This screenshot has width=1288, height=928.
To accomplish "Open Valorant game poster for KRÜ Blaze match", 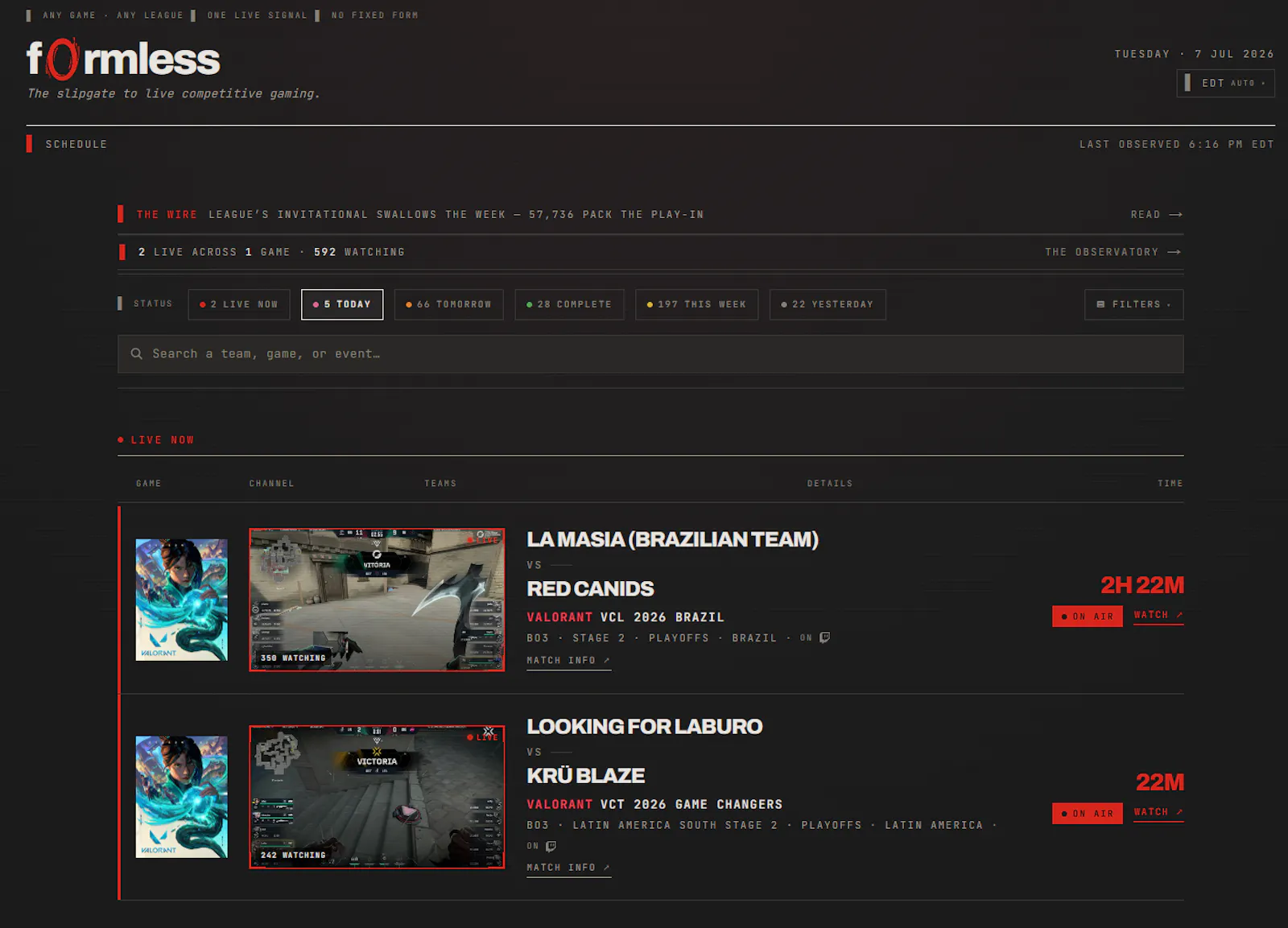I will click(181, 797).
